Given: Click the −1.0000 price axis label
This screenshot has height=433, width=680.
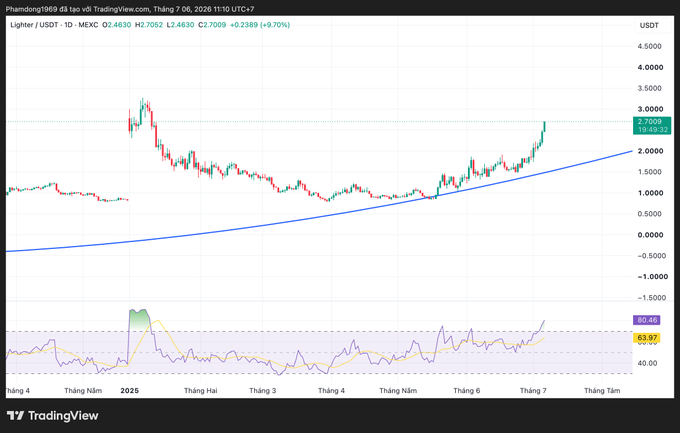Looking at the screenshot, I should tap(652, 277).
